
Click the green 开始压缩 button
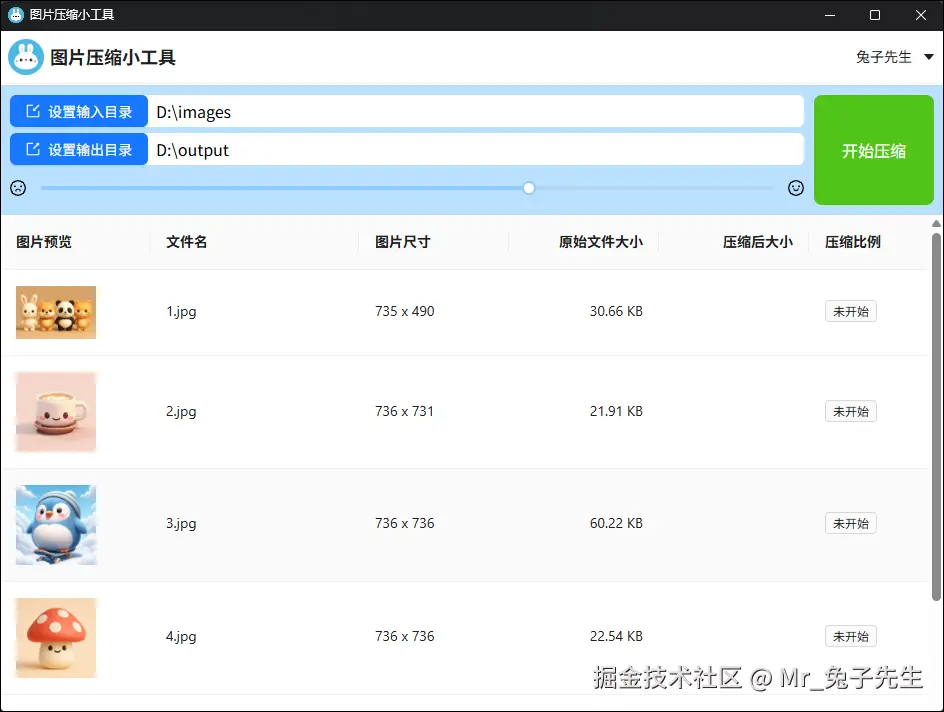point(873,150)
